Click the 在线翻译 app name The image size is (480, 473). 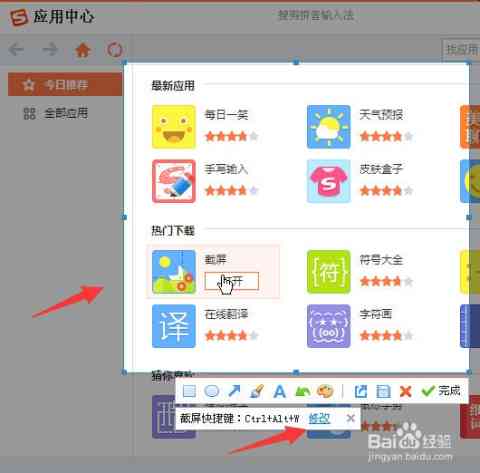click(226, 314)
